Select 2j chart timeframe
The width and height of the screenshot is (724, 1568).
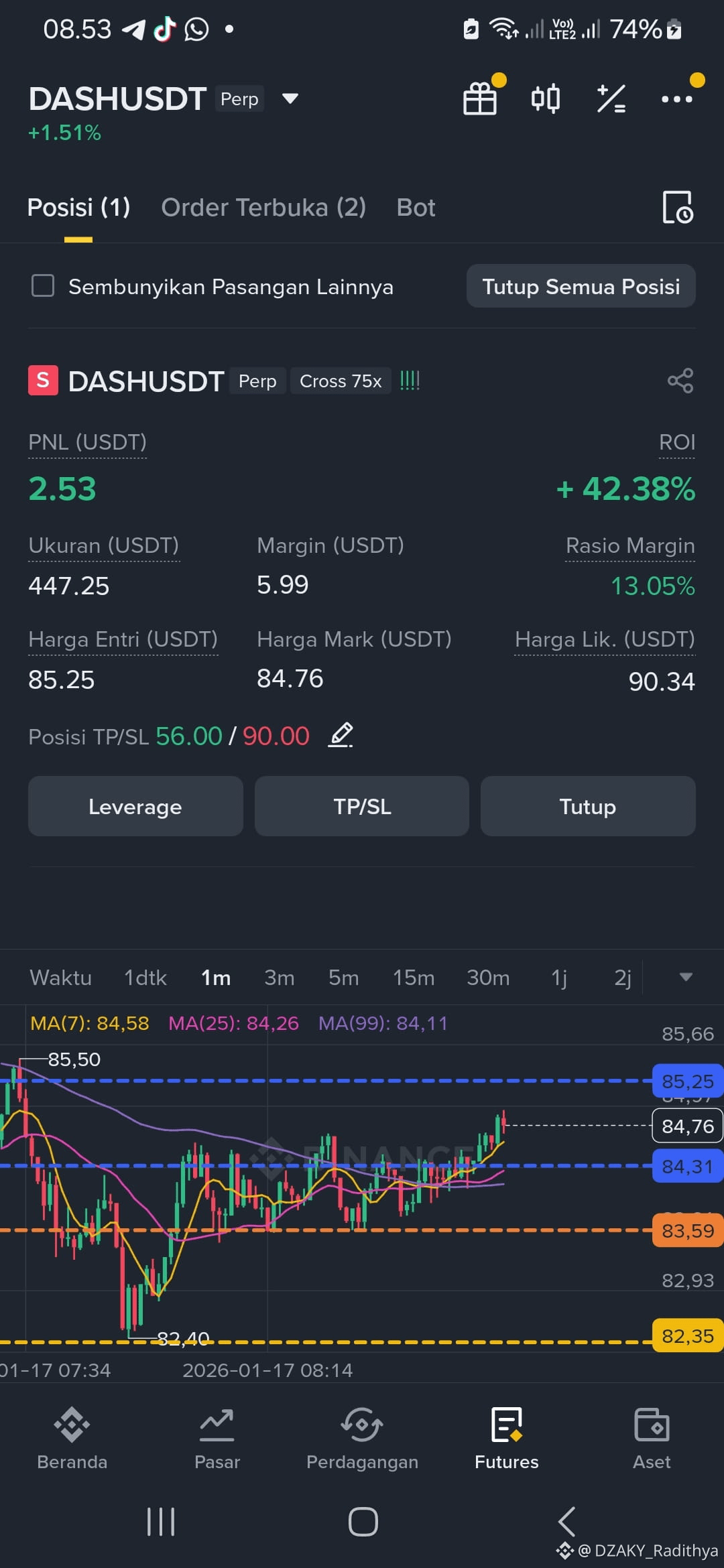click(623, 978)
